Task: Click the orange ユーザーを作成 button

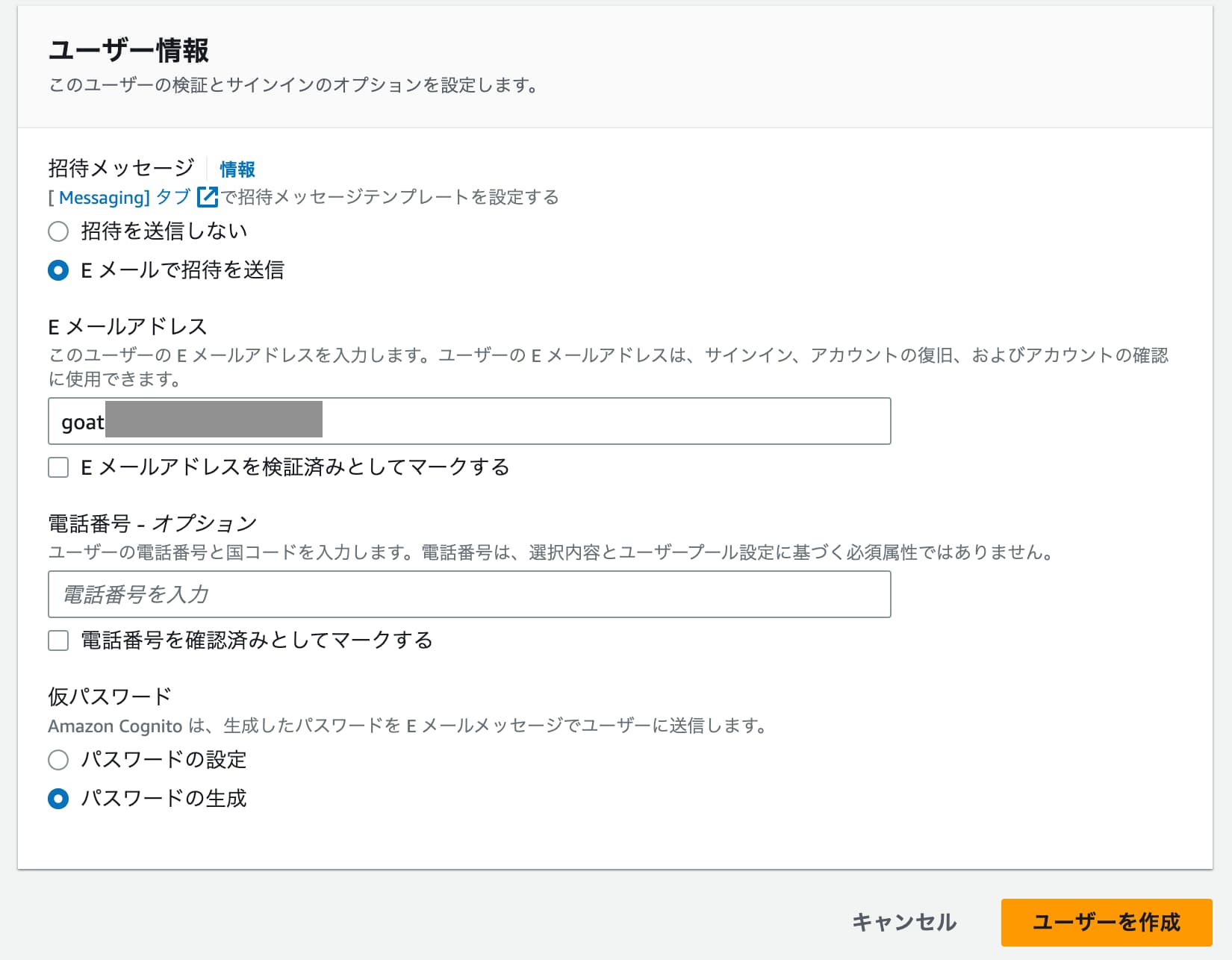Action: [1106, 922]
